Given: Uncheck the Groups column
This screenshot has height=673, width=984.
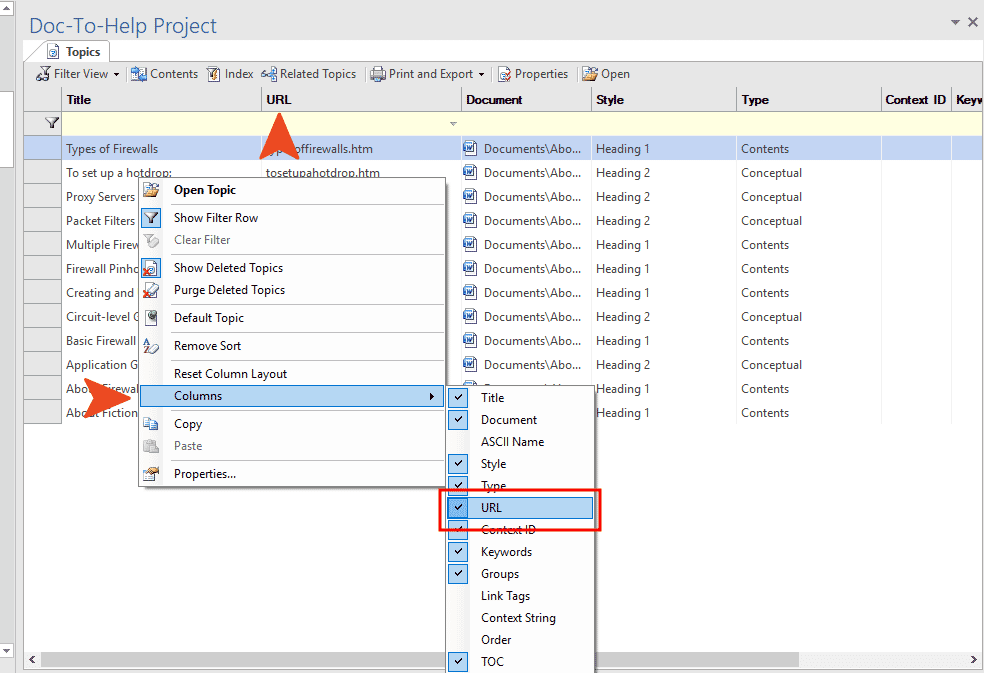Looking at the screenshot, I should (x=459, y=574).
